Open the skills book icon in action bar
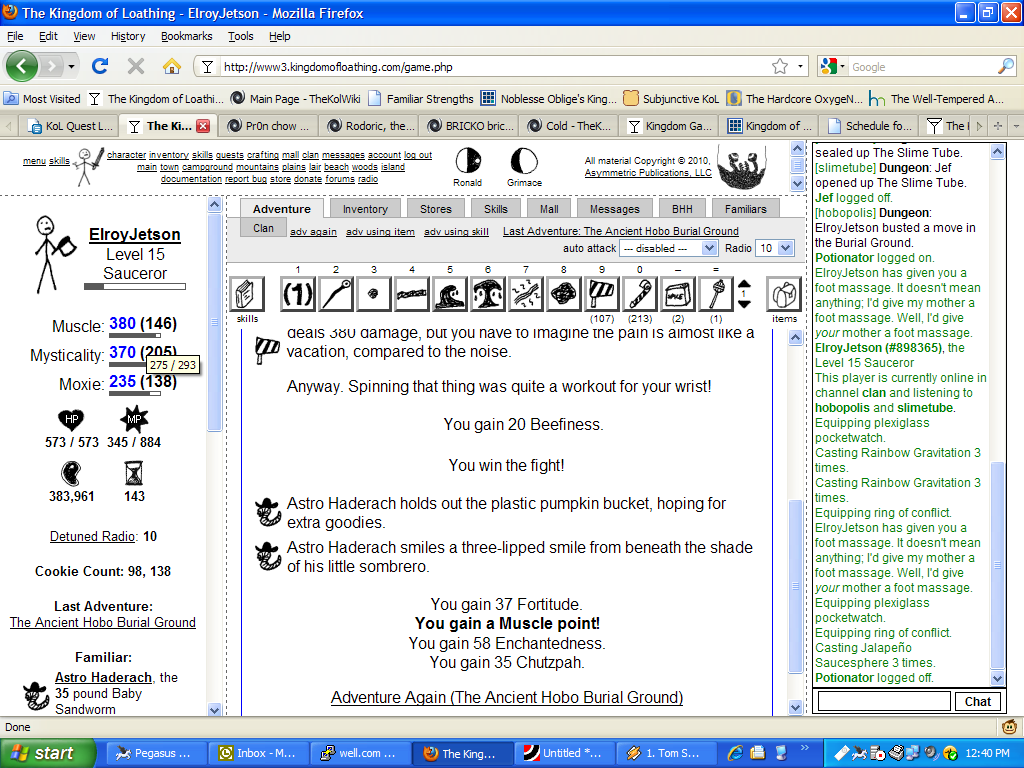Viewport: 1024px width, 768px height. pyautogui.click(x=247, y=294)
